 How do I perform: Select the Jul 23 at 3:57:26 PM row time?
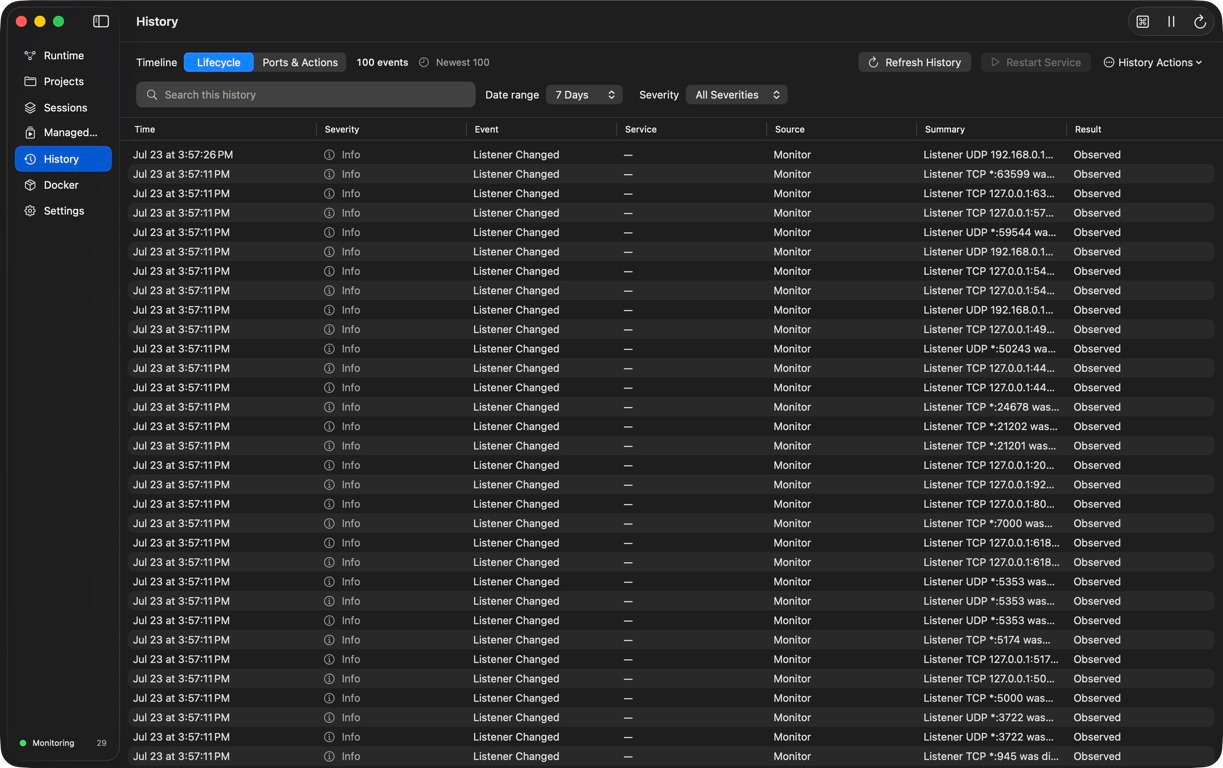tap(183, 155)
